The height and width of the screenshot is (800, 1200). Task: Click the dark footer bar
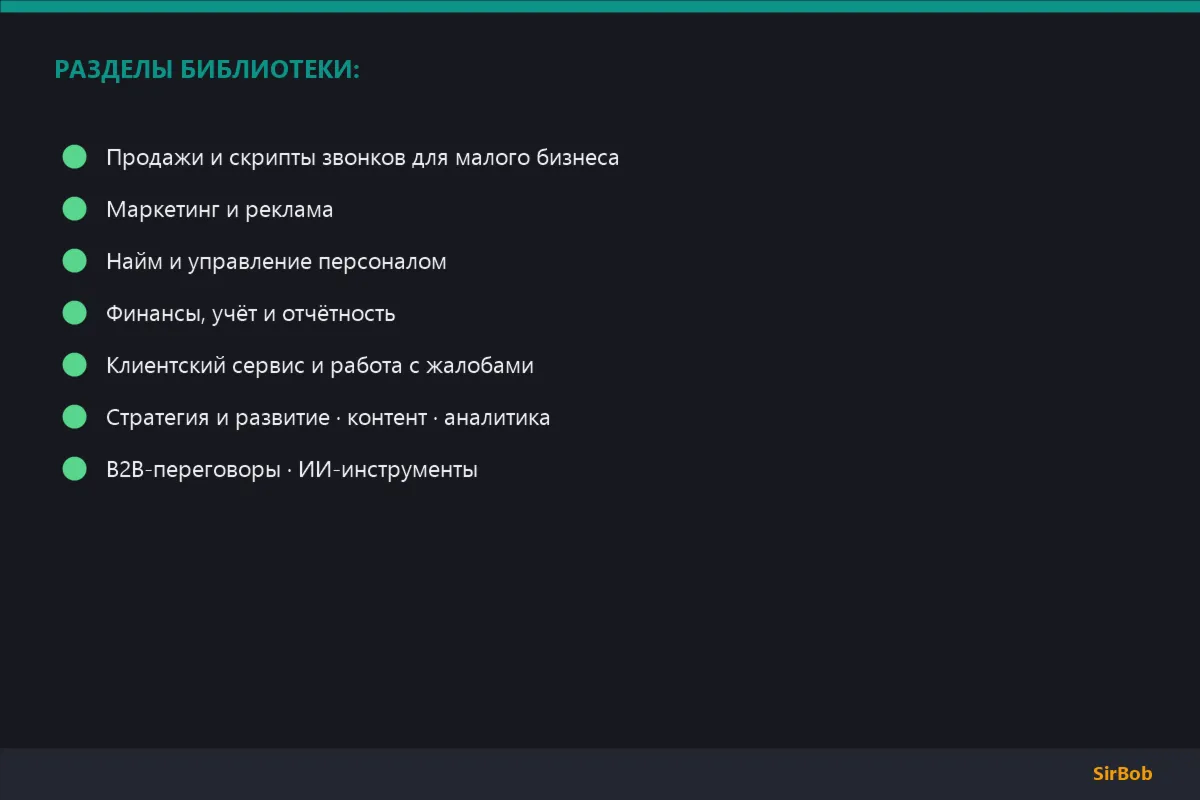tap(600, 774)
